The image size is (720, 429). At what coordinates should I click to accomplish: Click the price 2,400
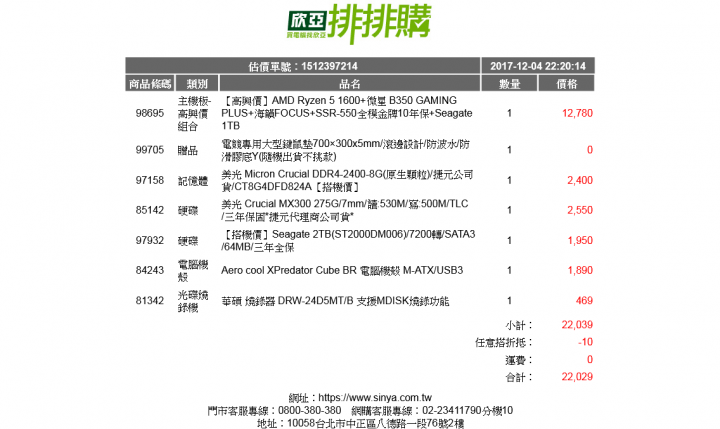[580, 180]
